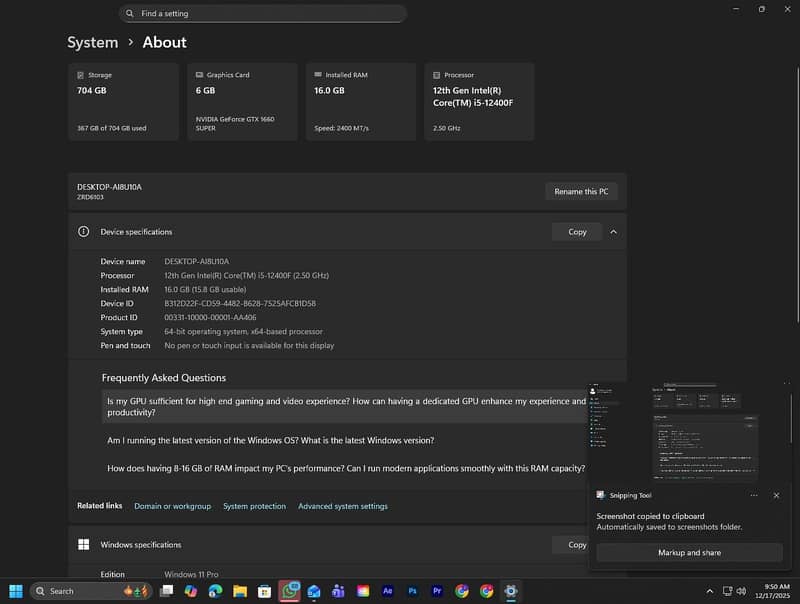The width and height of the screenshot is (800, 604).
Task: Click Markup and share in the notification
Action: click(690, 552)
